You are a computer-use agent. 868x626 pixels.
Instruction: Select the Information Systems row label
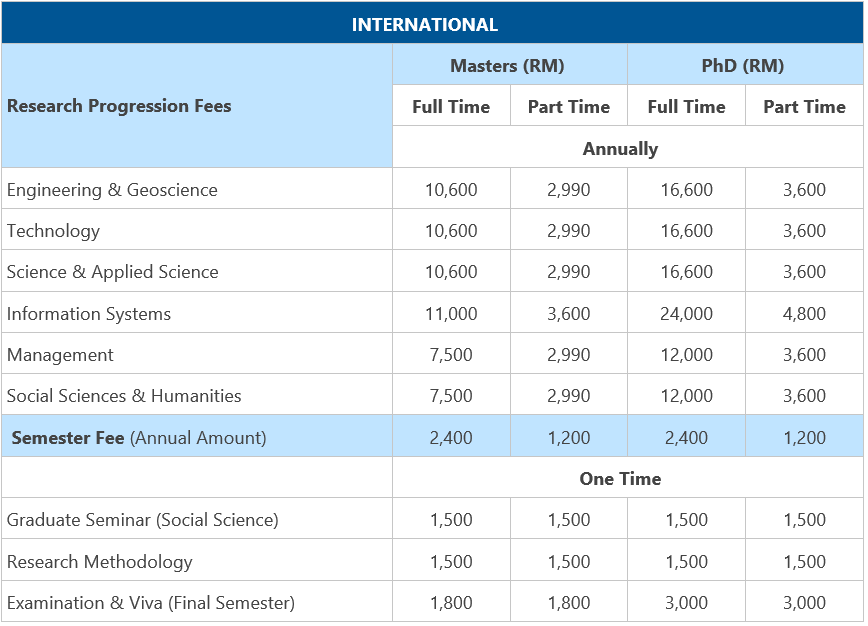point(89,314)
